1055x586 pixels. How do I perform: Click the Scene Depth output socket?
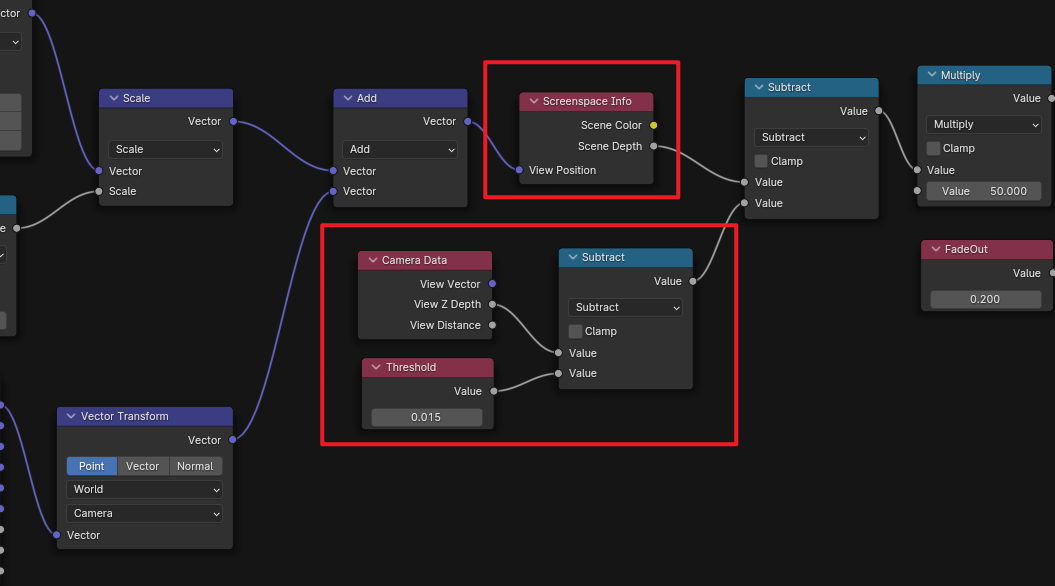(x=654, y=146)
